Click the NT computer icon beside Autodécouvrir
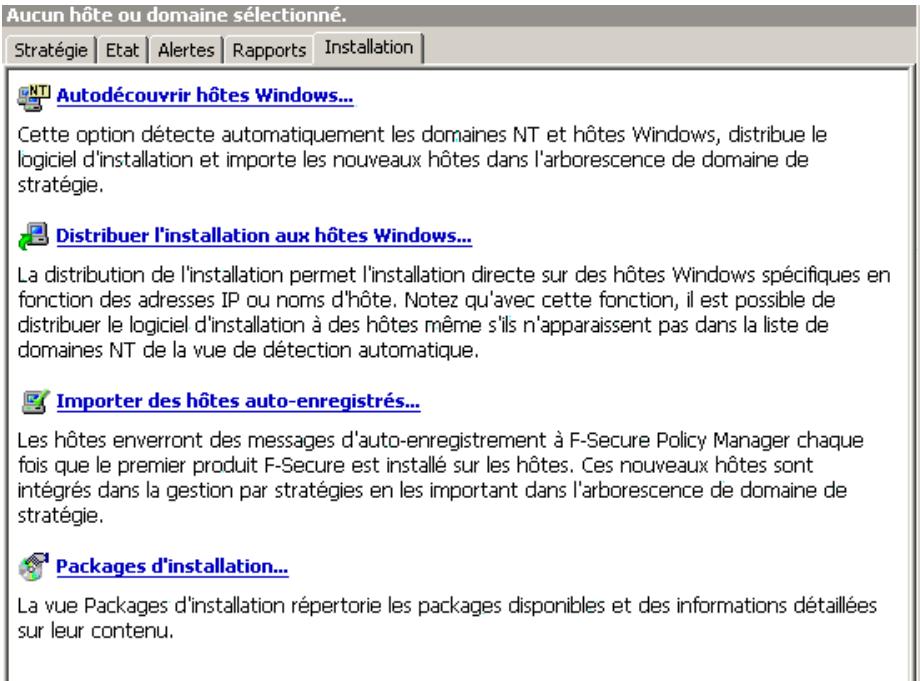Screen dimensions: 920x681 34,97
